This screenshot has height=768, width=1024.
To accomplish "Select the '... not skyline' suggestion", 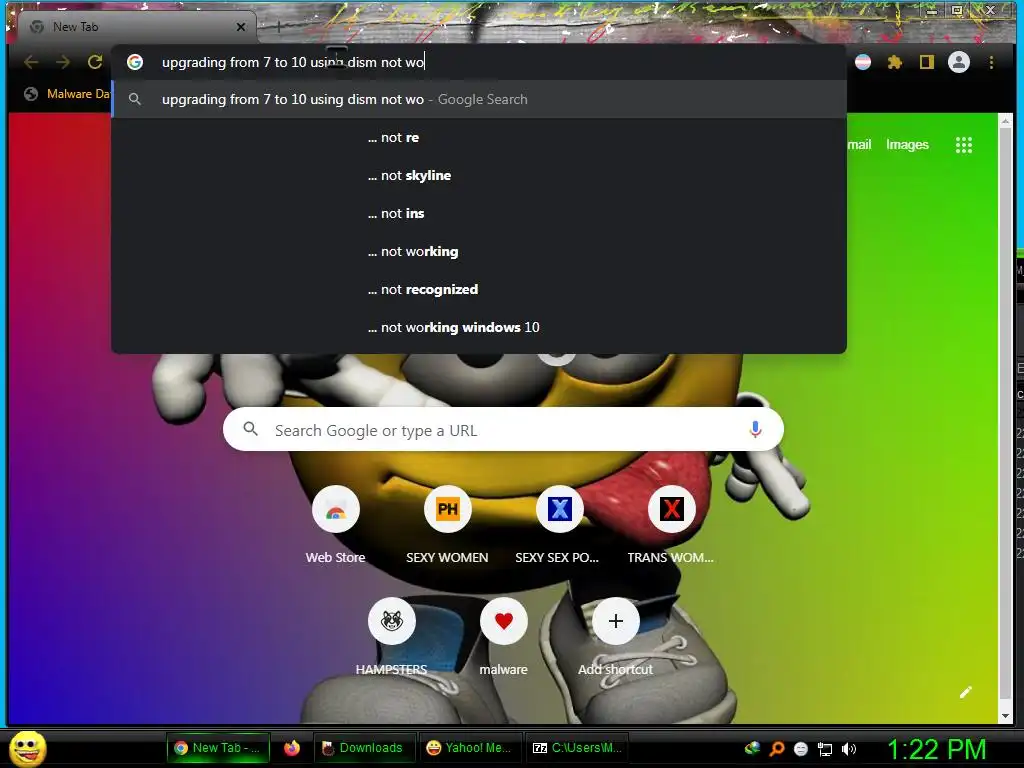I will click(479, 176).
